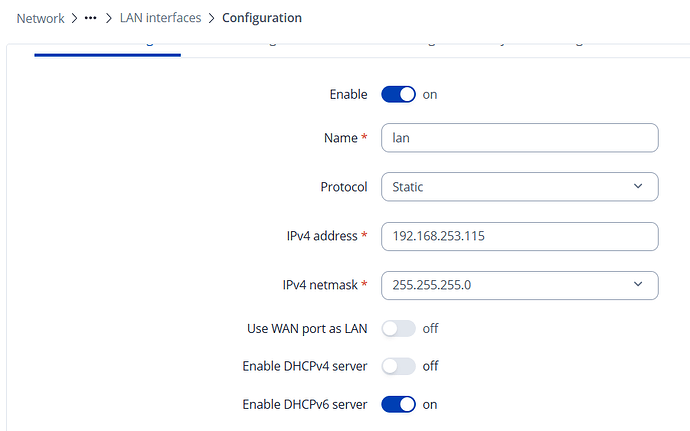Click the breadcrumb arrow right after Network
Image resolution: width=690 pixels, height=431 pixels.
click(x=74, y=18)
